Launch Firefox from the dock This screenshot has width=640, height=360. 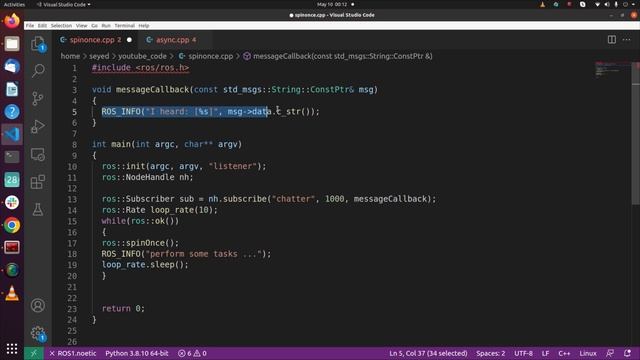point(12,21)
